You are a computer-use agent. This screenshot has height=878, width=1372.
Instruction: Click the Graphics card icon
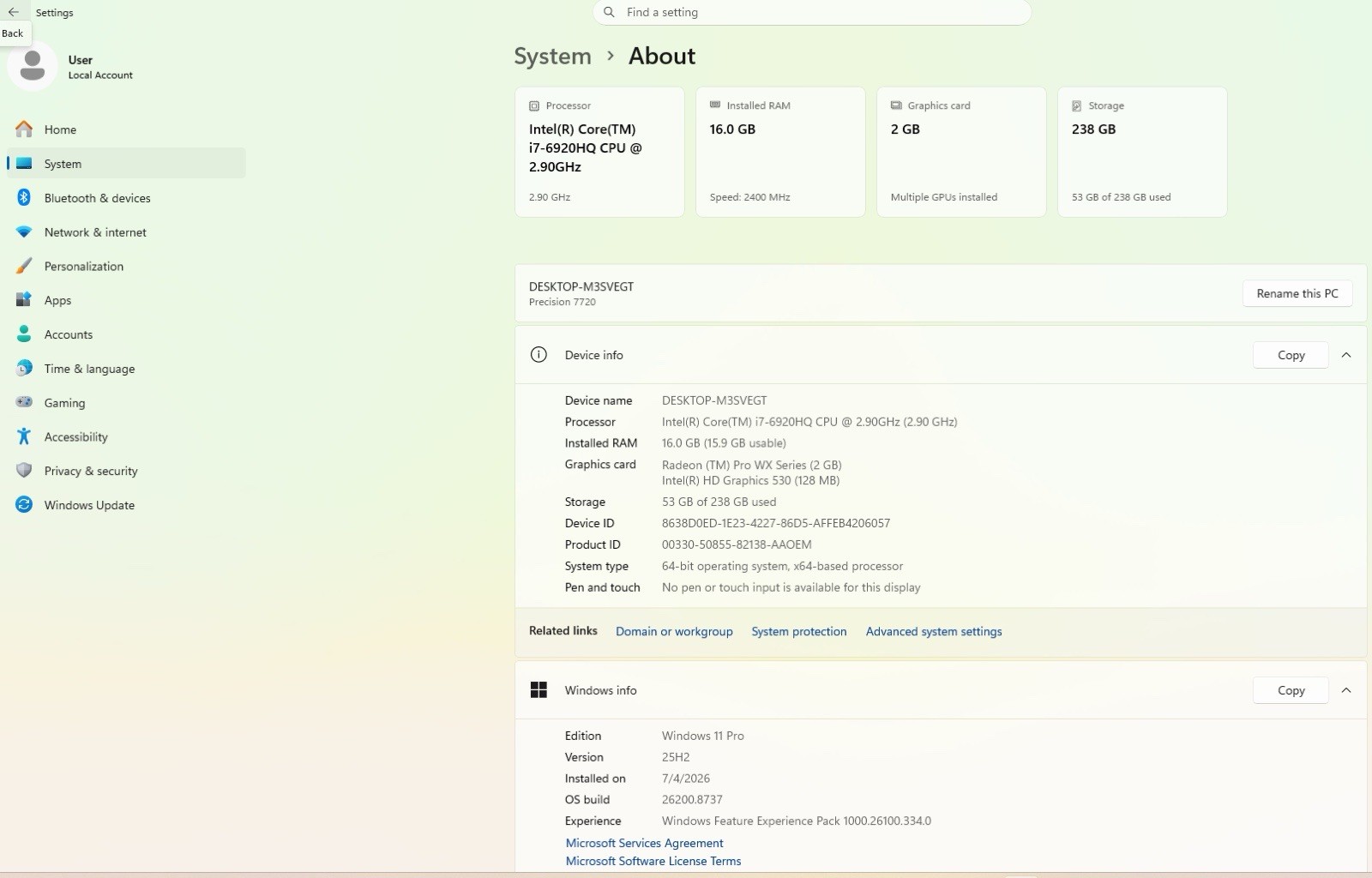tap(896, 105)
